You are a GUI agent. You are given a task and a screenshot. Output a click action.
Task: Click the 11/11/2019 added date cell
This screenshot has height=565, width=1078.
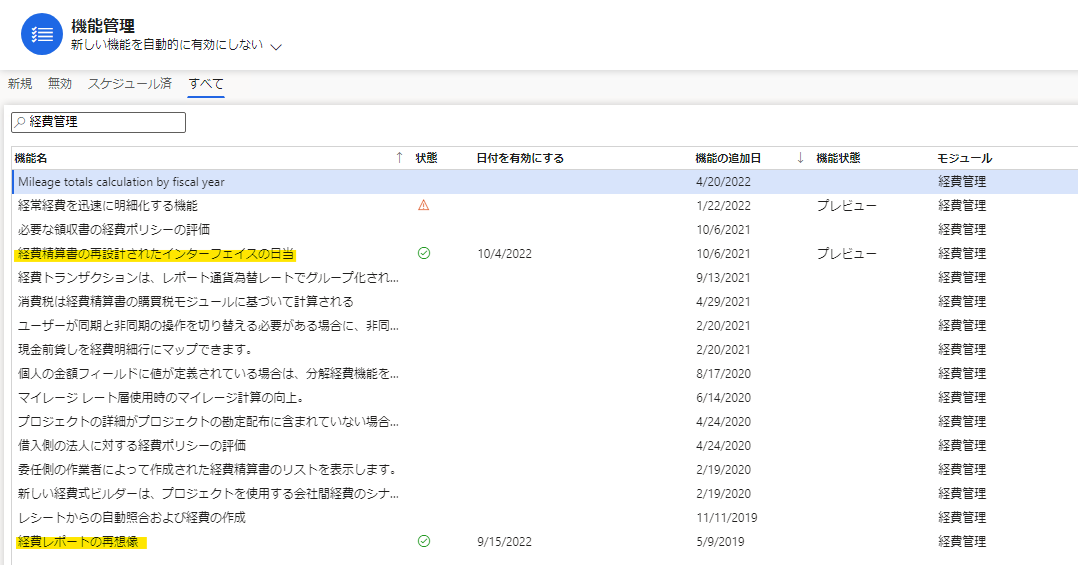[727, 518]
